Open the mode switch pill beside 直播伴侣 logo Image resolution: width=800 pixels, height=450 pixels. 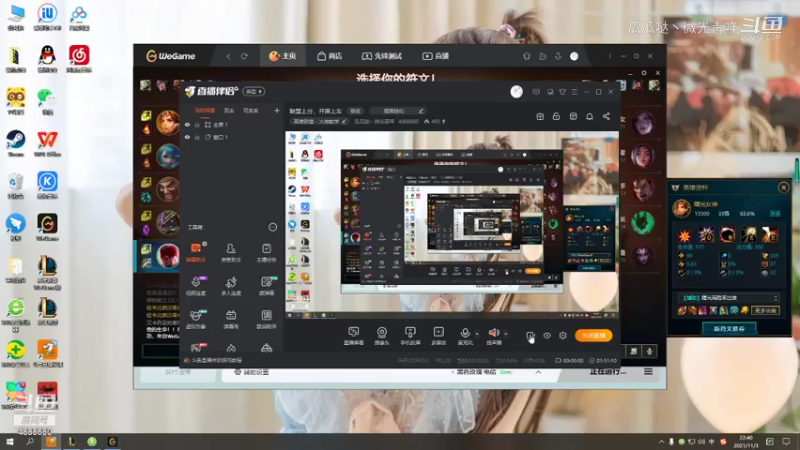[254, 92]
